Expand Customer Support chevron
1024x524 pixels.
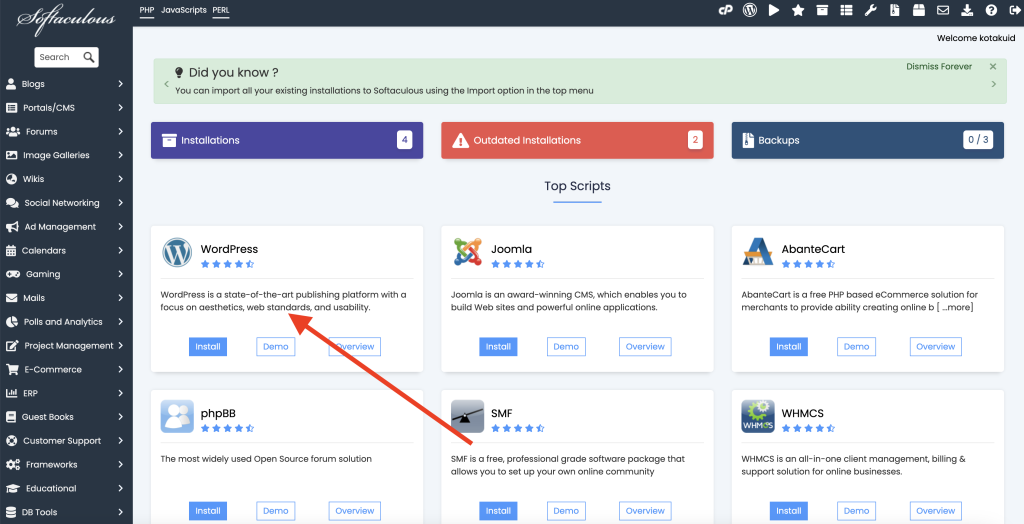coord(121,440)
